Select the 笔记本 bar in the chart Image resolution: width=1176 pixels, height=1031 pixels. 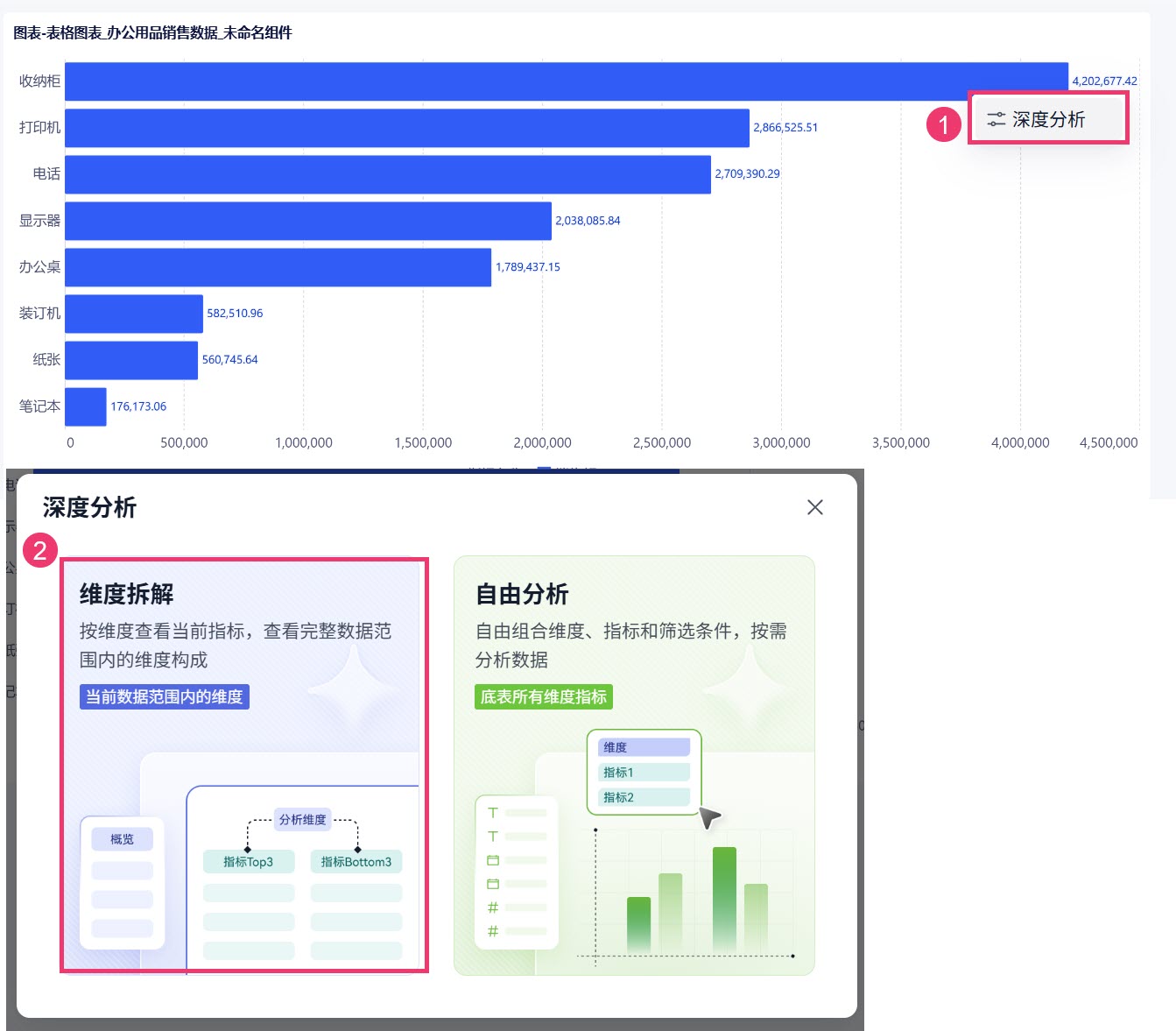[86, 406]
